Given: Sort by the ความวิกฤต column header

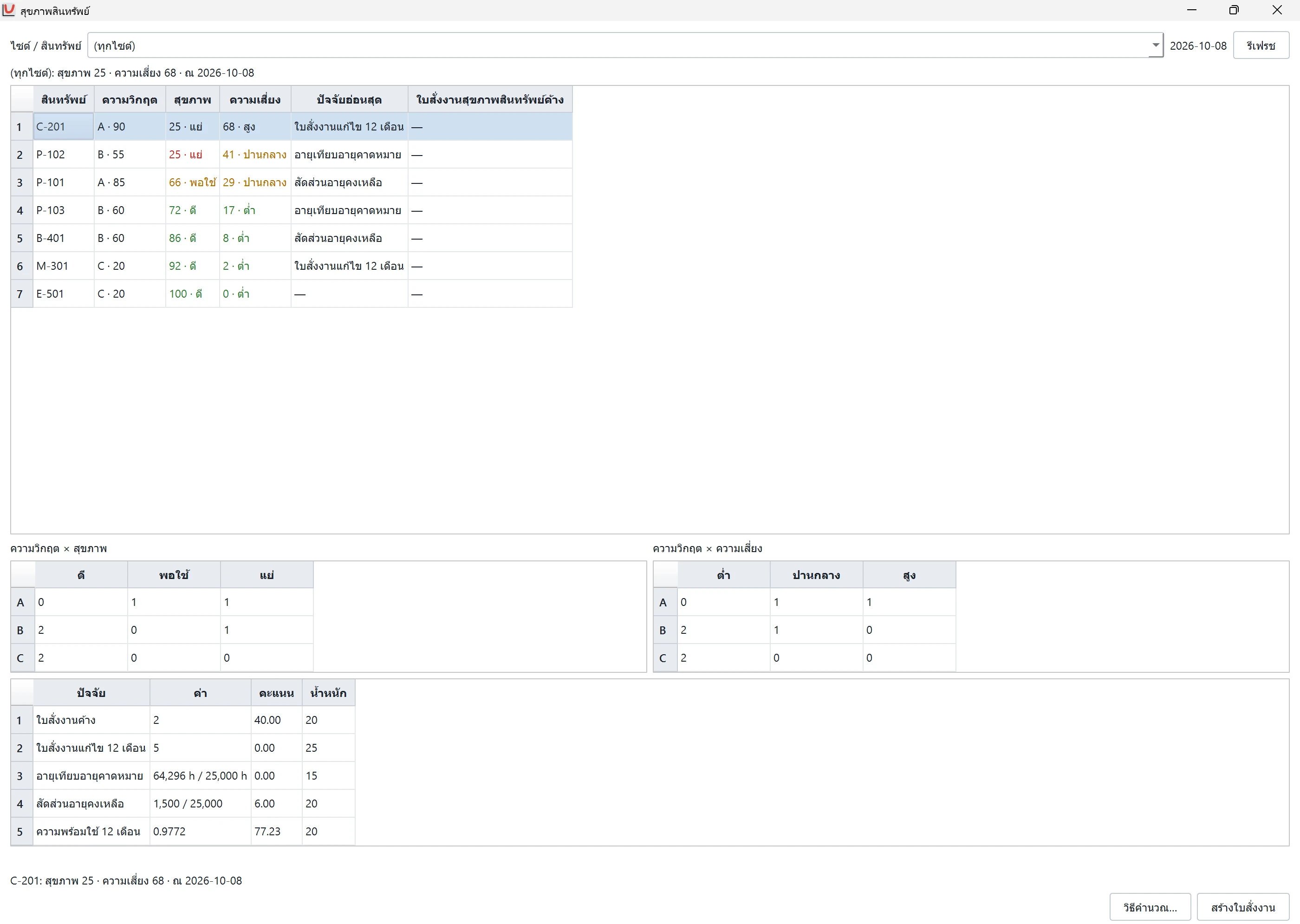Looking at the screenshot, I should tap(130, 99).
